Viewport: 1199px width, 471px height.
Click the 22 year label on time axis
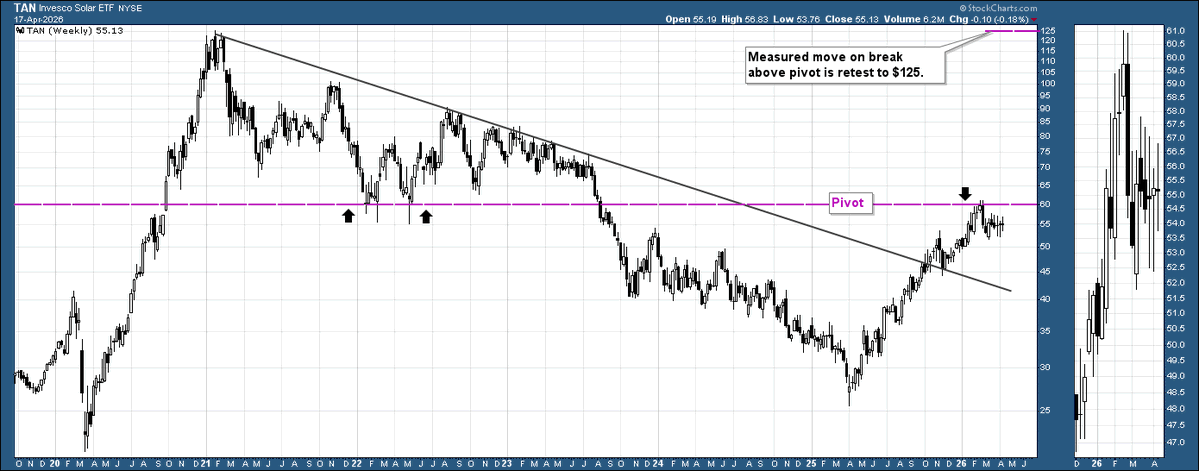[356, 463]
